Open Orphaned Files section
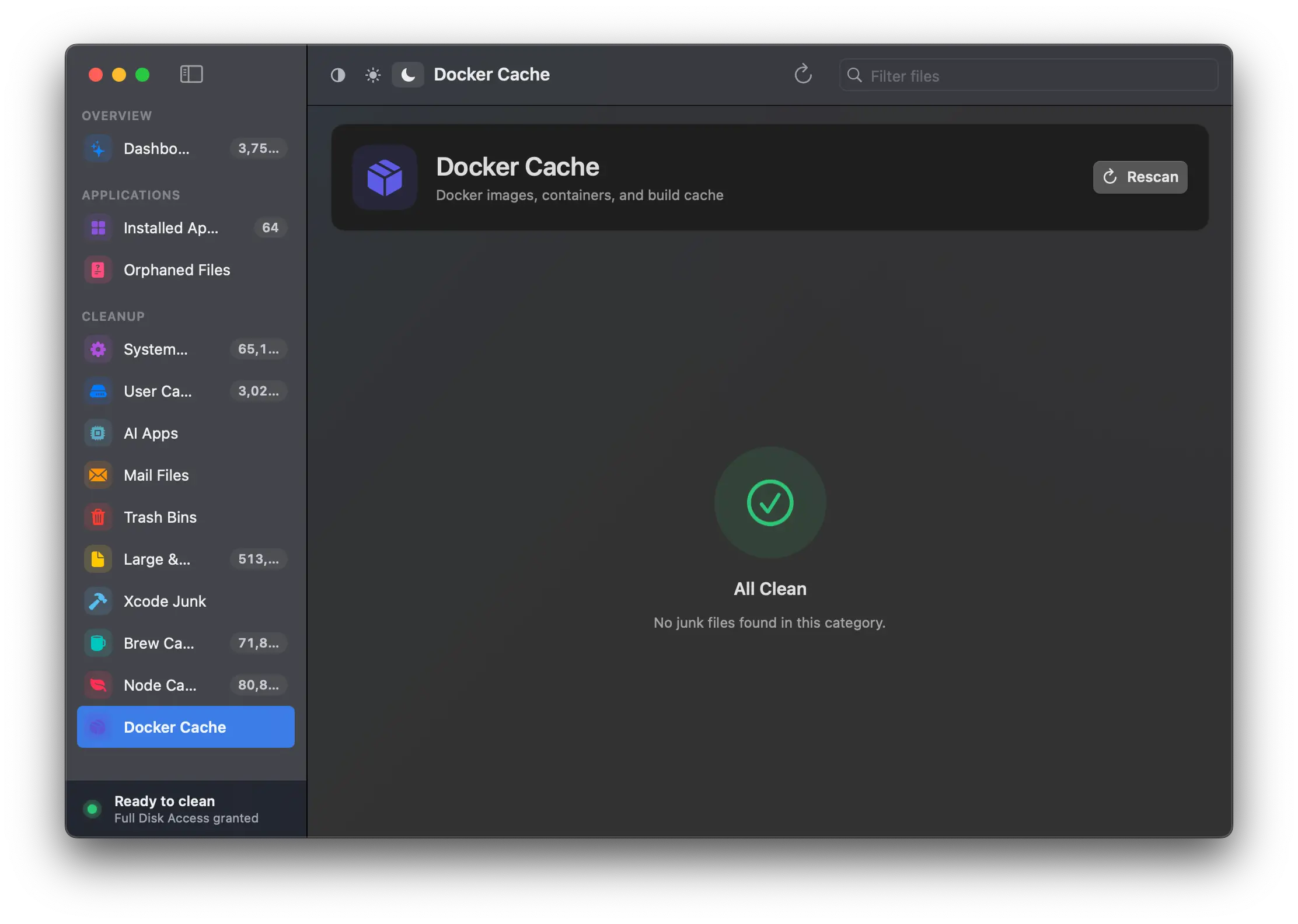 (186, 269)
